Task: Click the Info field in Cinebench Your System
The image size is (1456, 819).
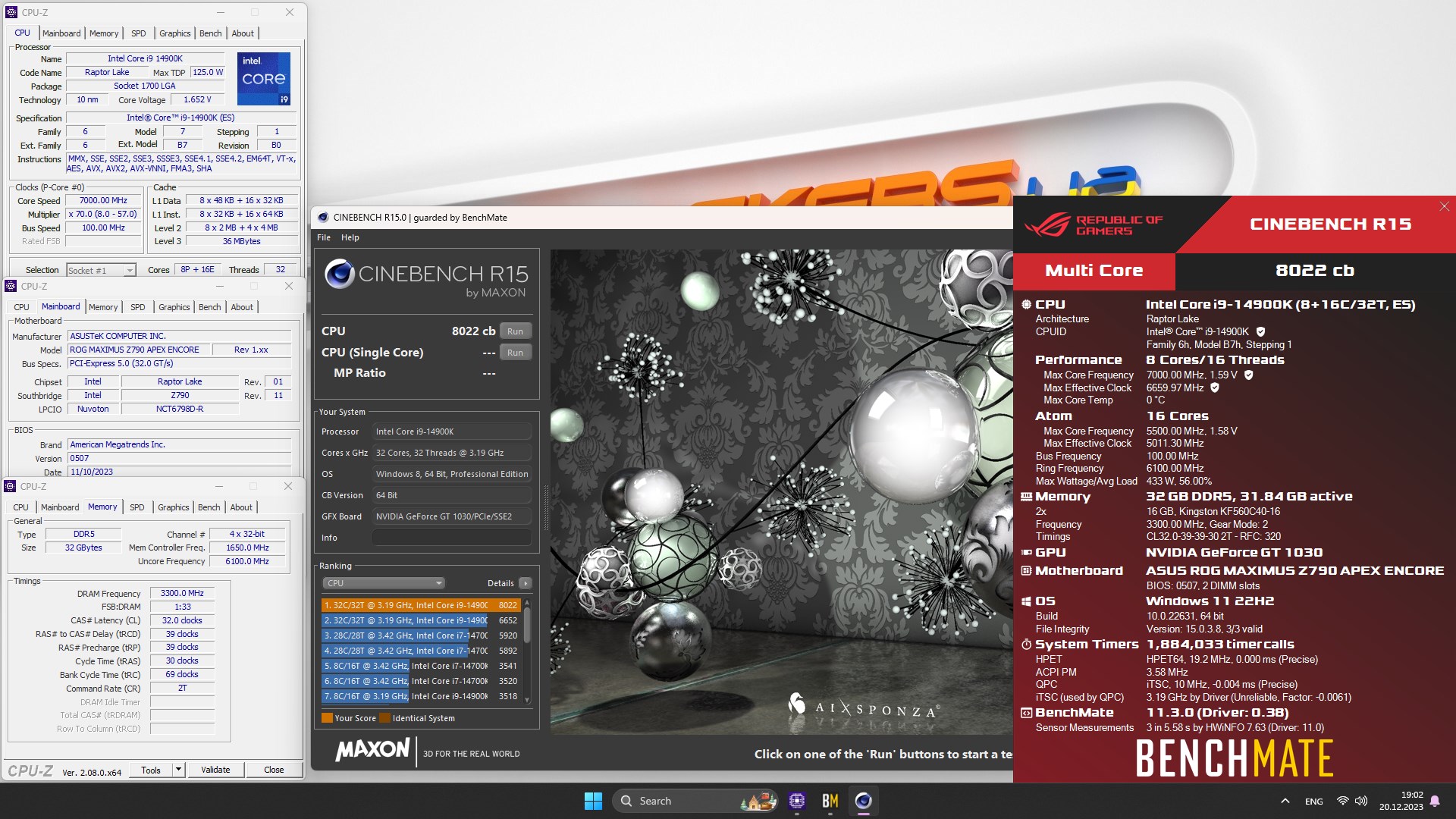Action: pos(451,538)
